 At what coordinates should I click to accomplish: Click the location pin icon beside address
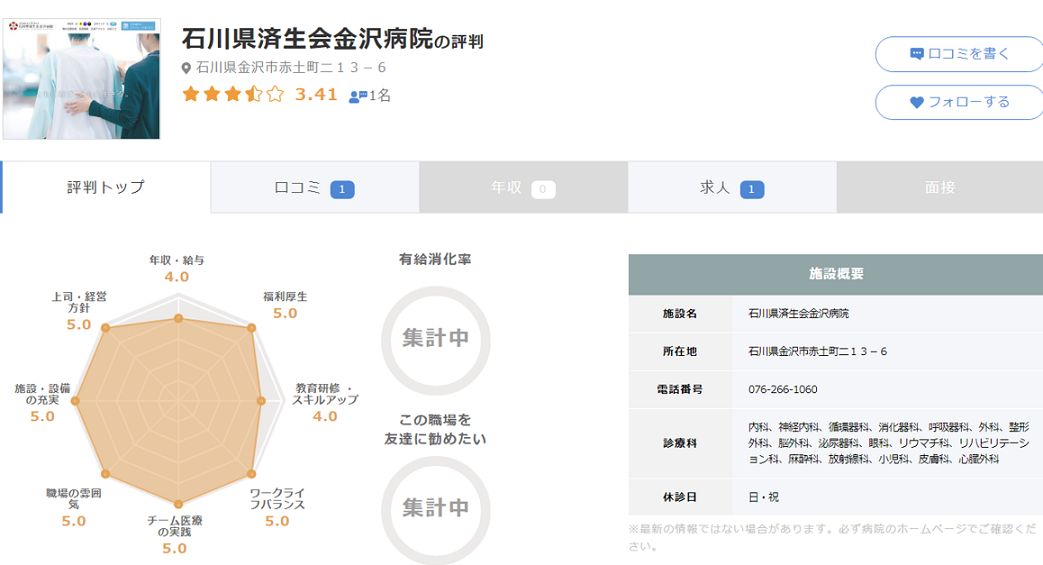(x=186, y=68)
